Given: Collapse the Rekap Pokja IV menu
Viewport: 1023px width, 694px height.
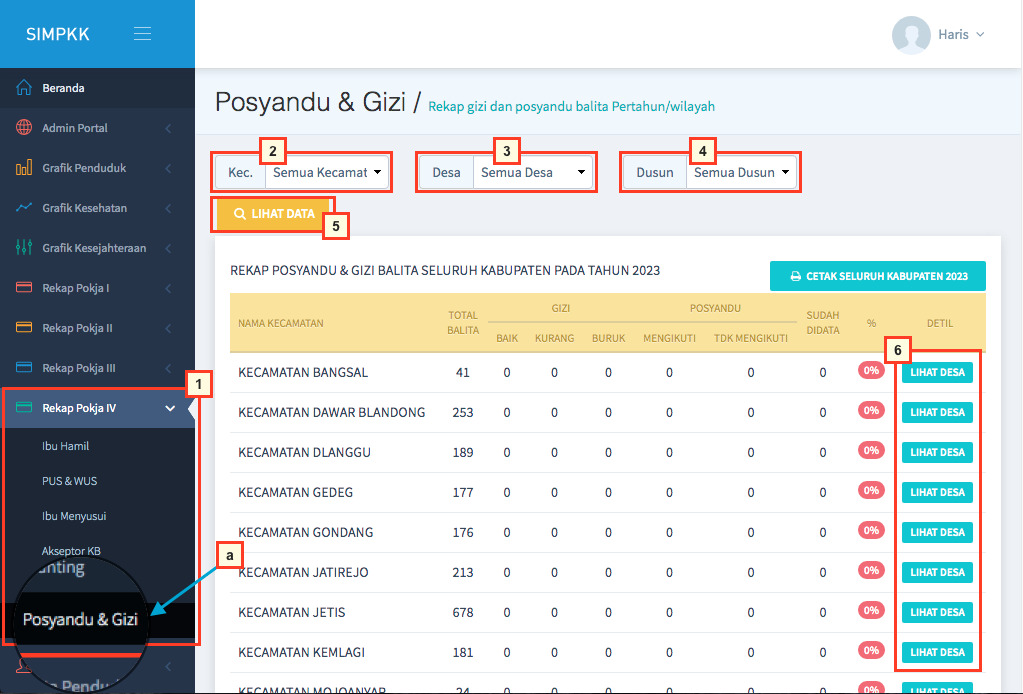Looking at the screenshot, I should [170, 408].
